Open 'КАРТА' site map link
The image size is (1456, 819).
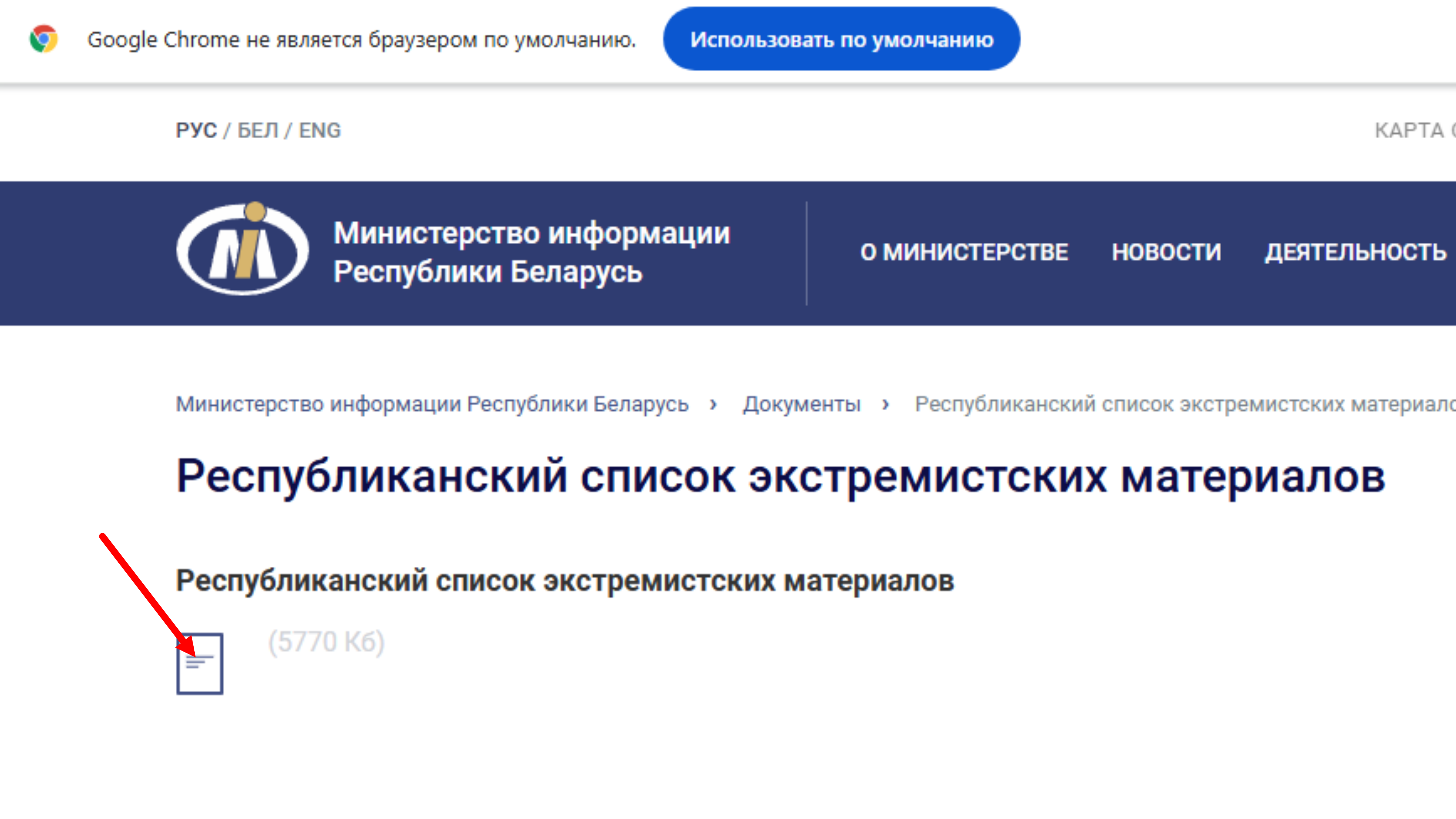point(1410,131)
